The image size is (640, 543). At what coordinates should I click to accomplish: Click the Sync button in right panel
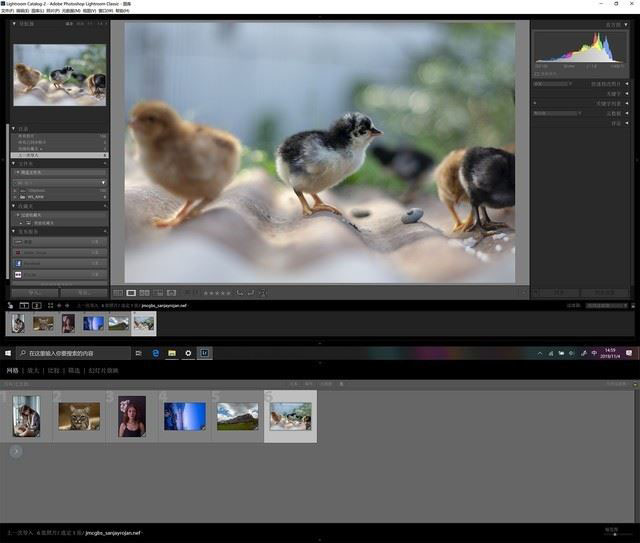pyautogui.click(x=559, y=293)
